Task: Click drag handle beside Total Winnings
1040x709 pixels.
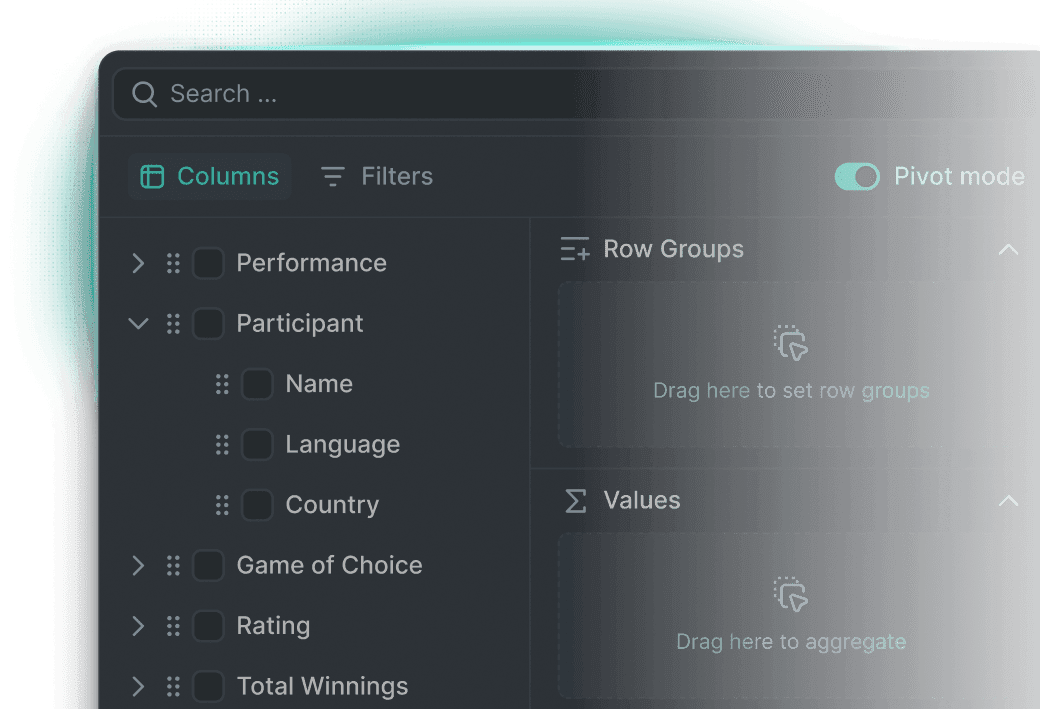Action: [x=173, y=687]
